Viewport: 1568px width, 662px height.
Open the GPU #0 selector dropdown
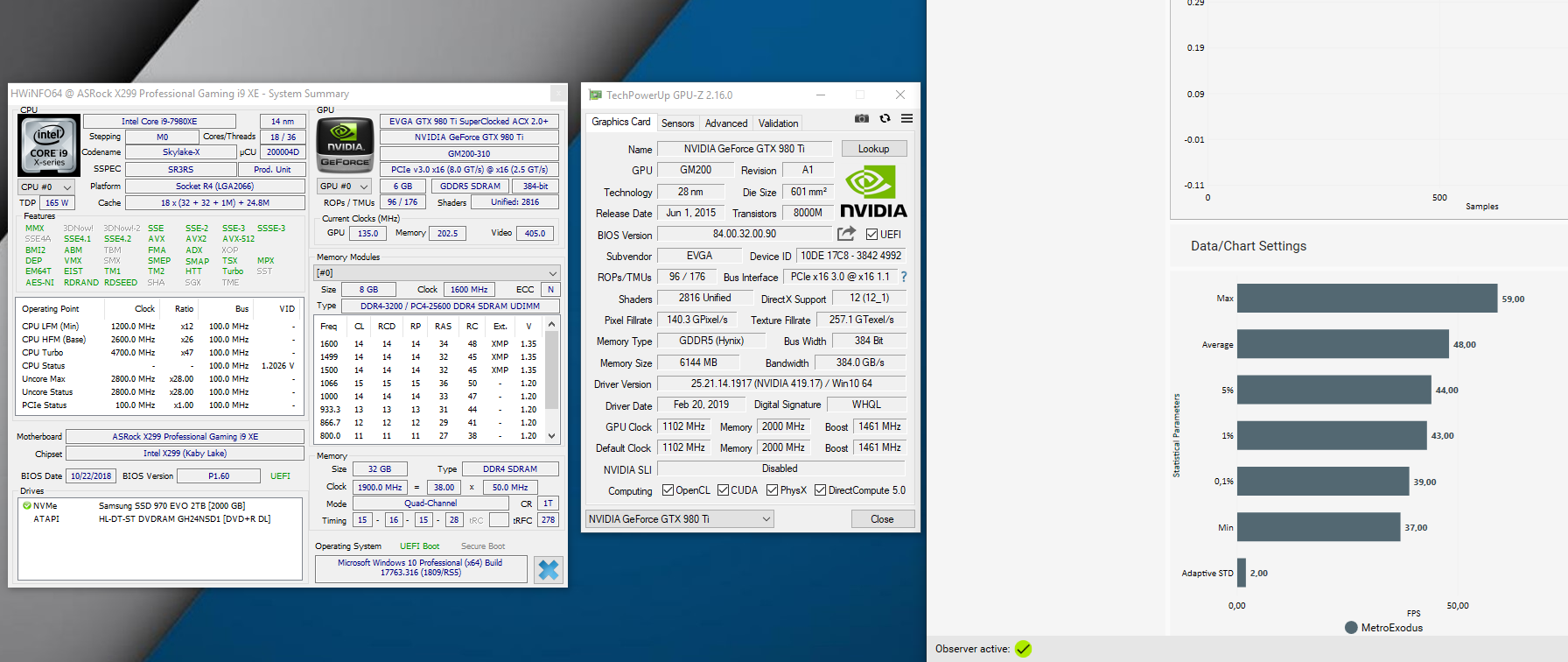point(345,187)
